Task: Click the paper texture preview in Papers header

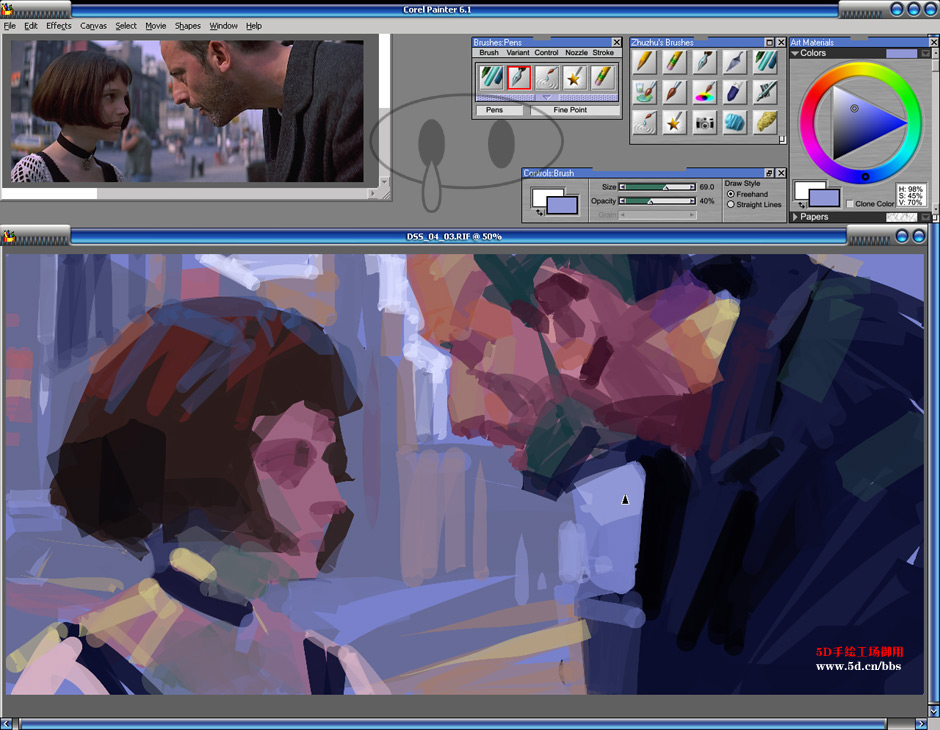Action: (901, 217)
